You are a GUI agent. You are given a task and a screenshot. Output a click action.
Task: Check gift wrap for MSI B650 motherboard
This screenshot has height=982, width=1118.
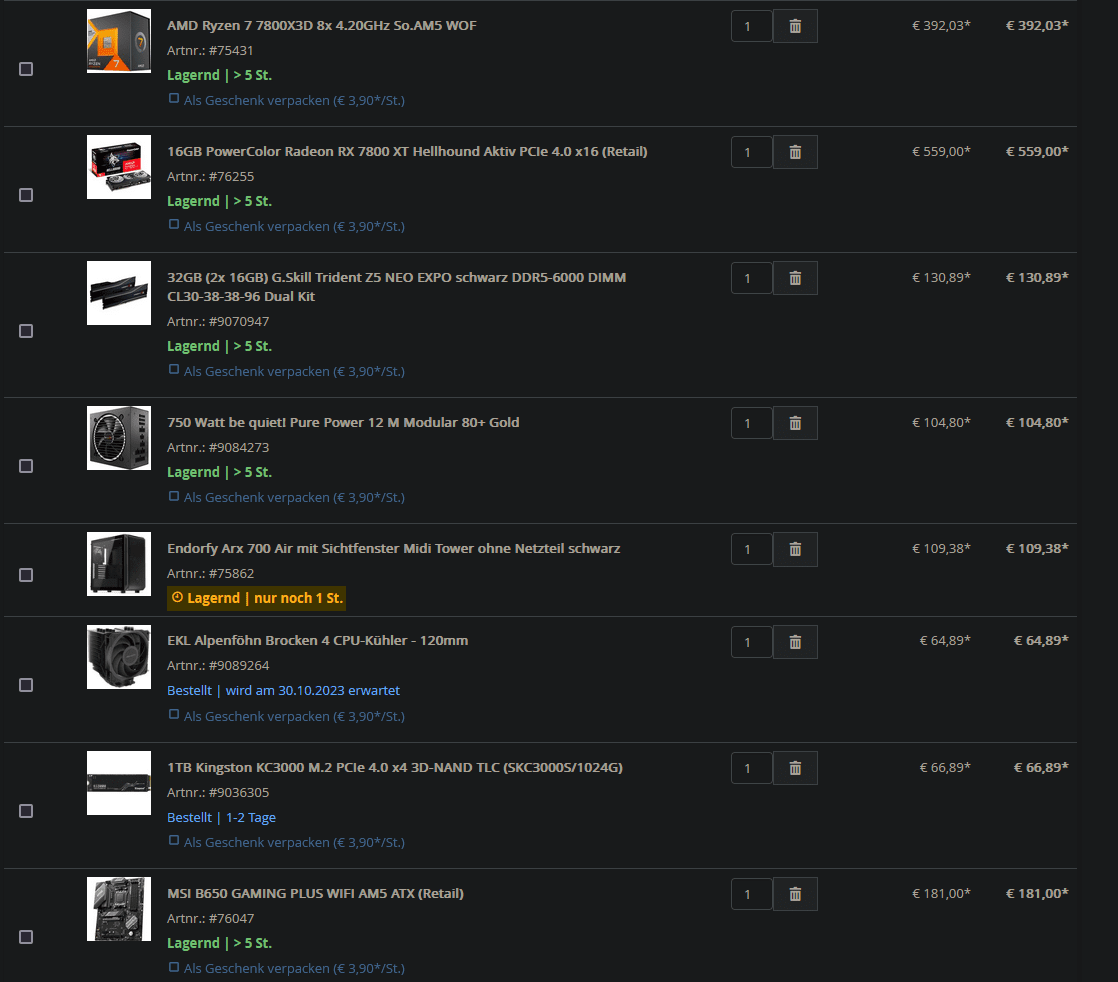pos(174,967)
